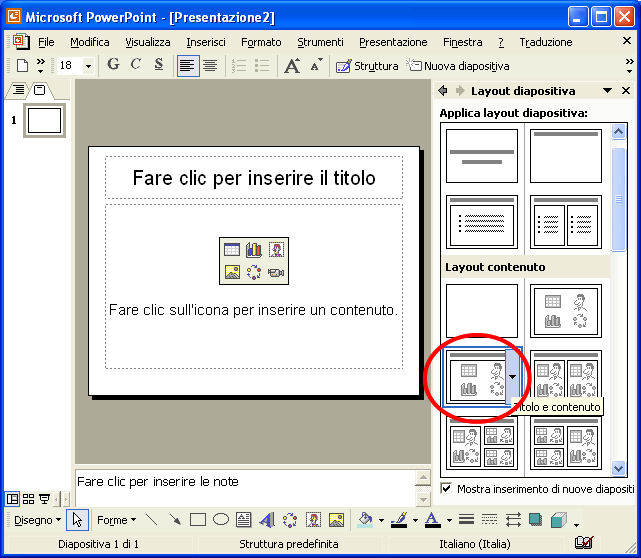Click Nuova diapositiva button
The image size is (641, 558).
click(458, 66)
